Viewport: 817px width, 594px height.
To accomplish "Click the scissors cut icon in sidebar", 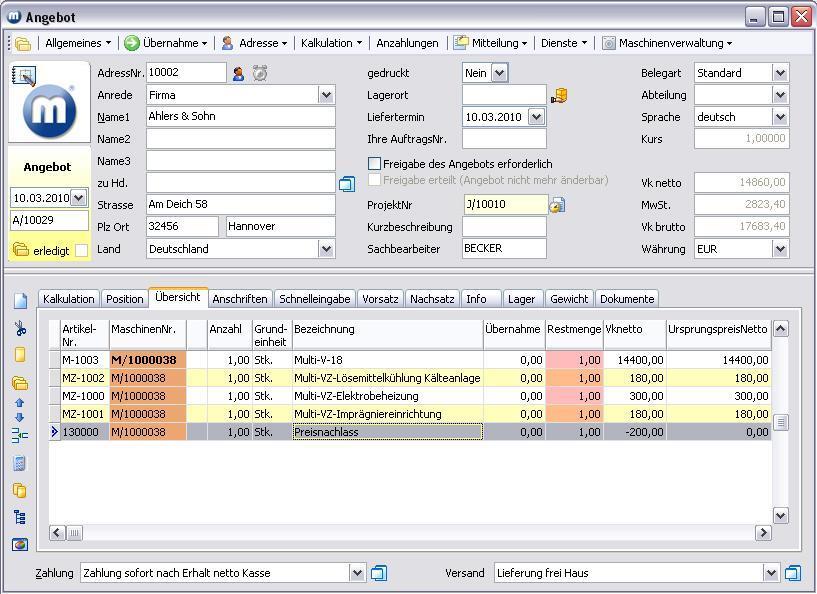I will click(20, 329).
